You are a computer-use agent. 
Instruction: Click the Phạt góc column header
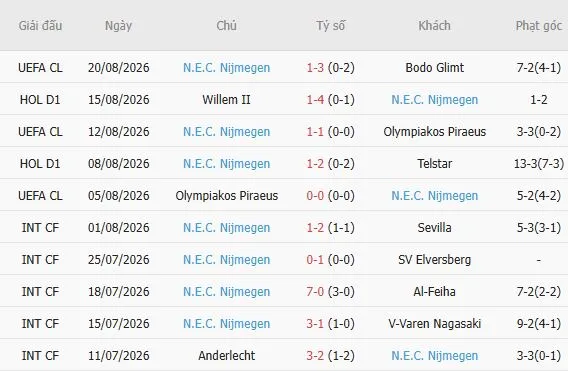[539, 26]
